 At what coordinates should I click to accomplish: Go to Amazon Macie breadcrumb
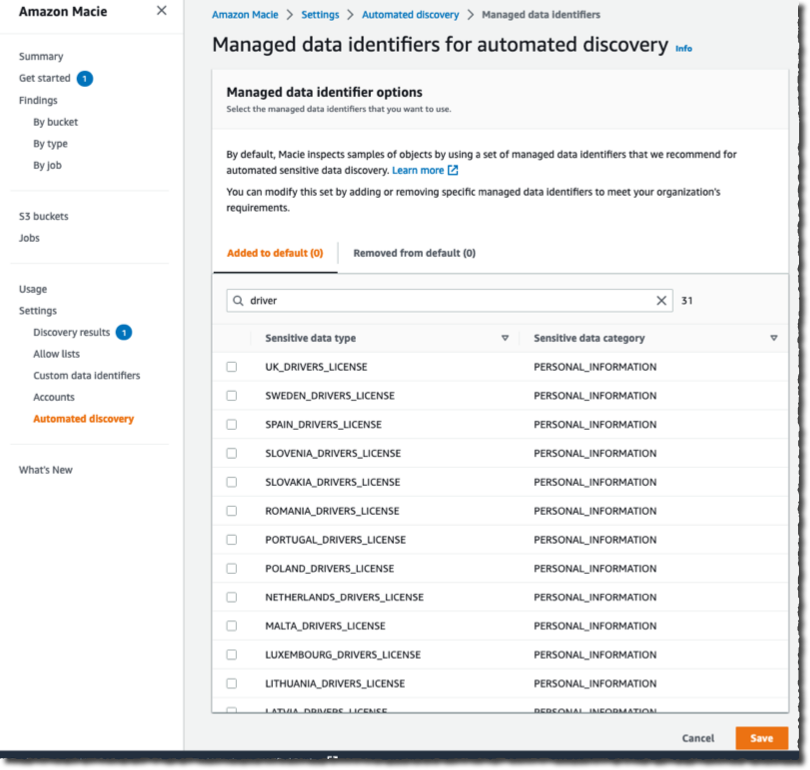pos(245,15)
